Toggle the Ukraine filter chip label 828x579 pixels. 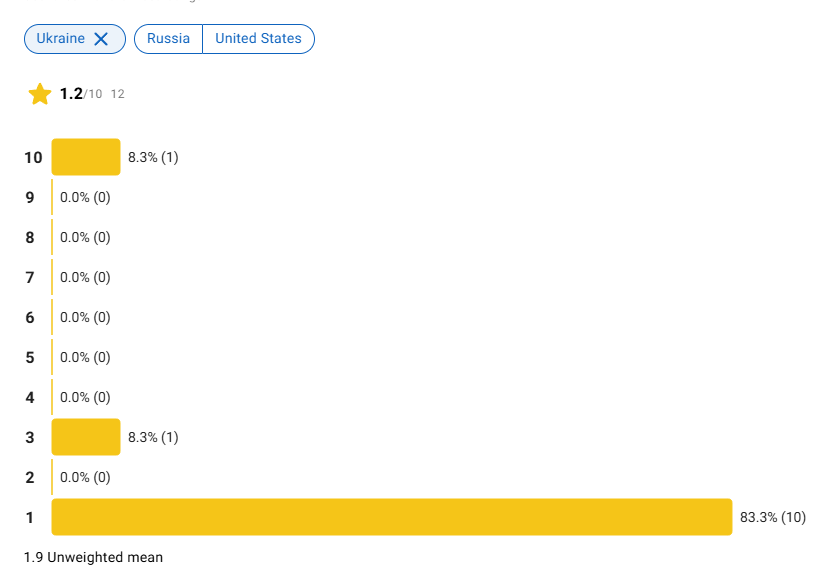point(60,39)
